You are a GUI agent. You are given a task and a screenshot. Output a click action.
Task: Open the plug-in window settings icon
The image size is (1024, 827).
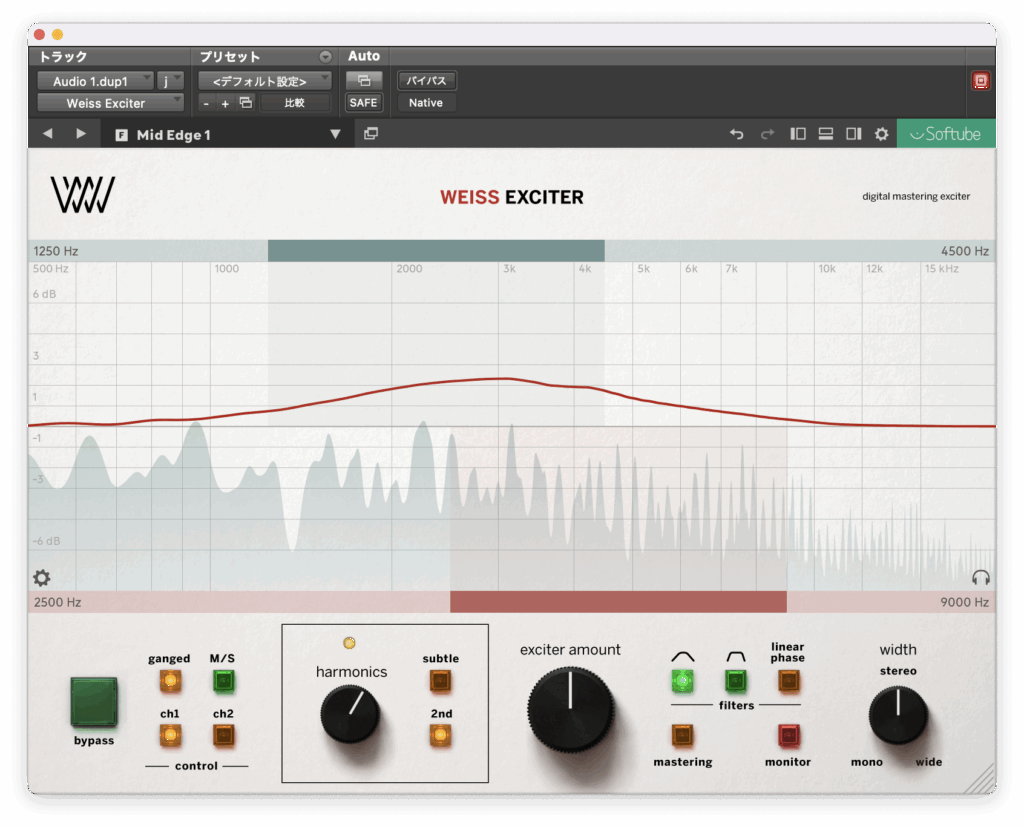pyautogui.click(x=364, y=80)
